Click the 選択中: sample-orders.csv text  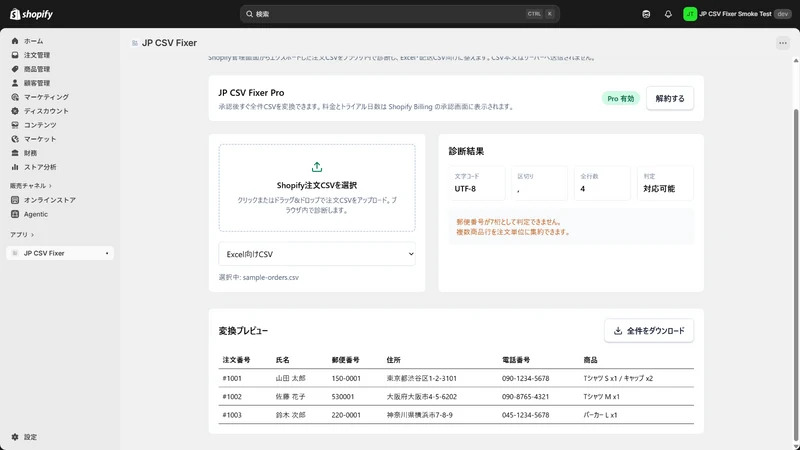tap(259, 278)
